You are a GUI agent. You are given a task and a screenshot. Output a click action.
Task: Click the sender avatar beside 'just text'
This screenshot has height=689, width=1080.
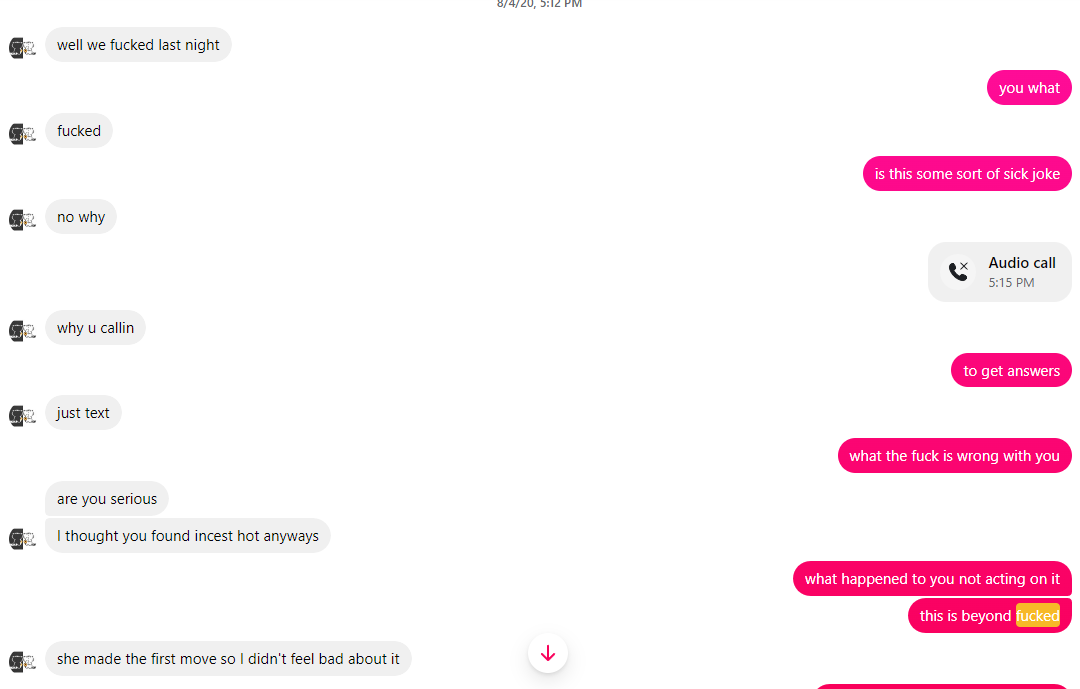click(22, 416)
